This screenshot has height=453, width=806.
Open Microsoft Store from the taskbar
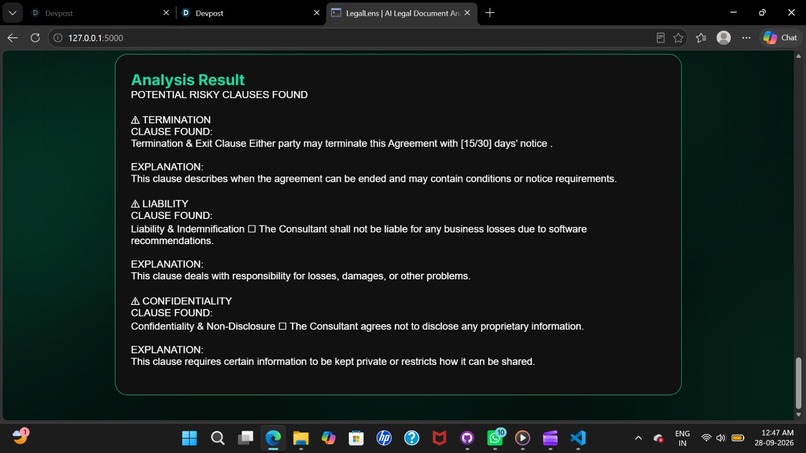356,438
